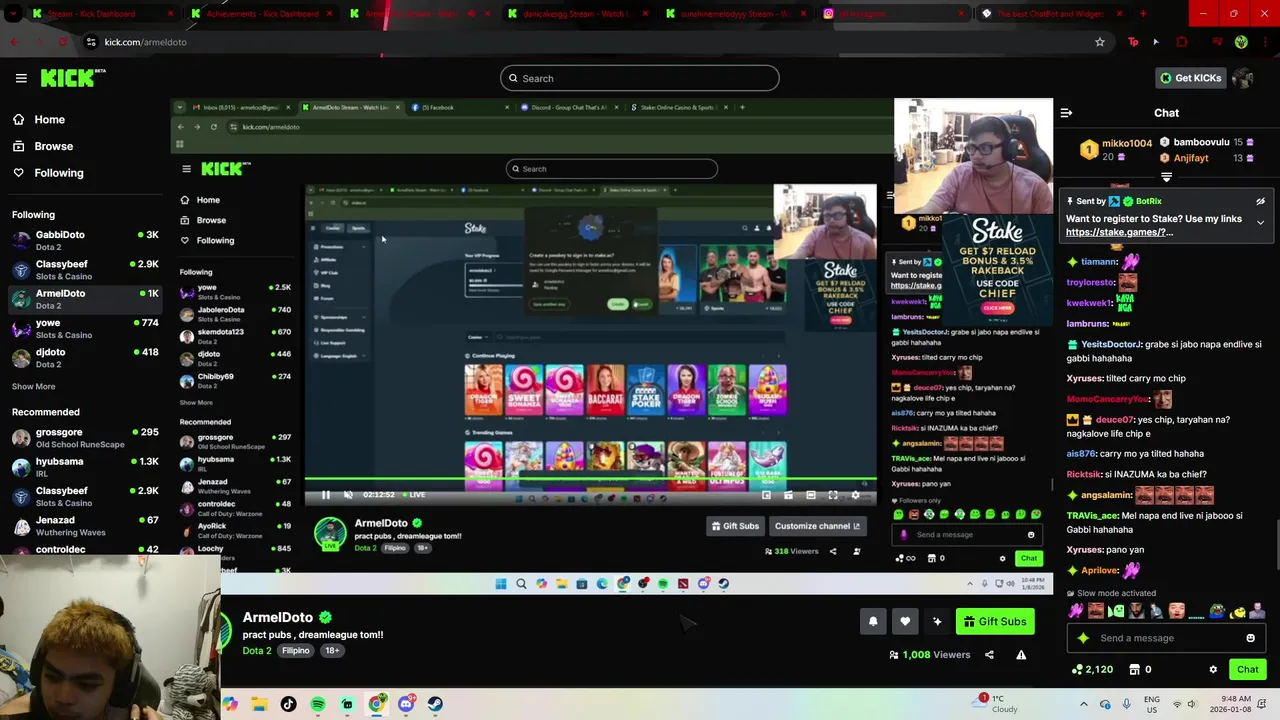Go to the Kick logo homepage
Image resolution: width=1280 pixels, height=720 pixels.
(73, 78)
